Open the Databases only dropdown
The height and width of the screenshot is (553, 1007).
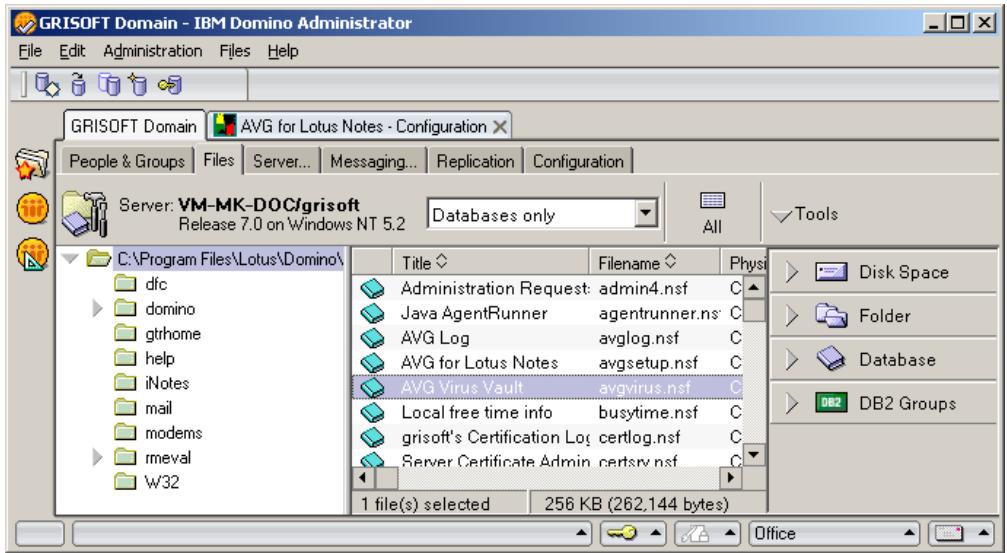pyautogui.click(x=646, y=213)
